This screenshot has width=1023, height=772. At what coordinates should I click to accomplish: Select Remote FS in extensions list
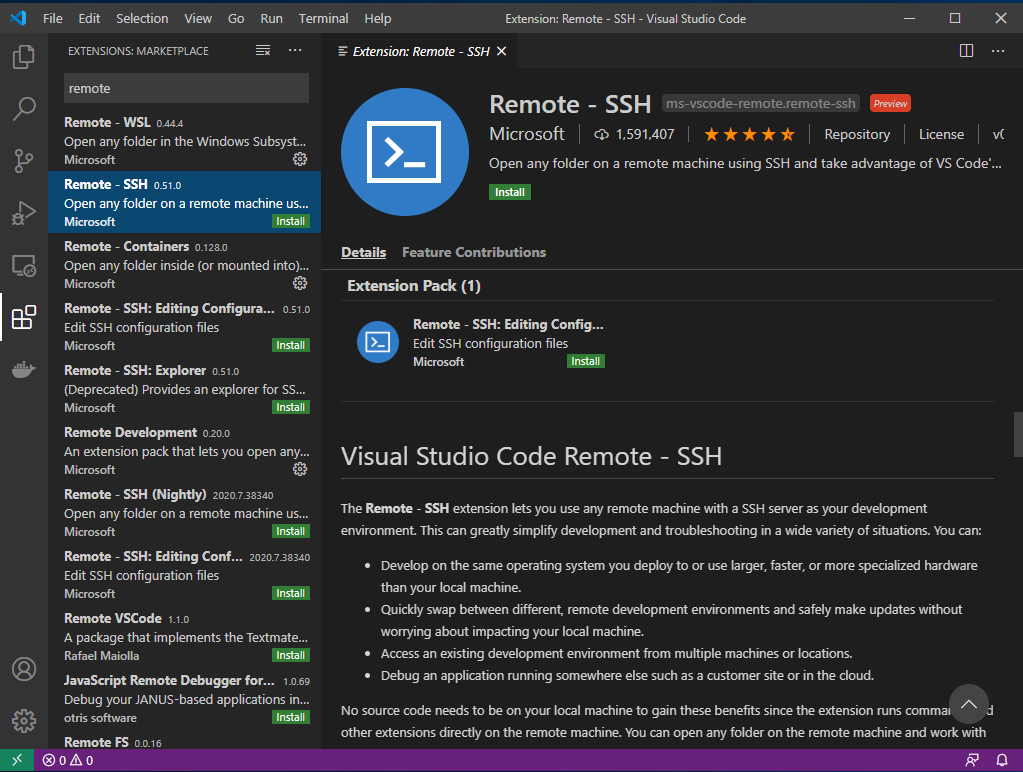[x=185, y=743]
